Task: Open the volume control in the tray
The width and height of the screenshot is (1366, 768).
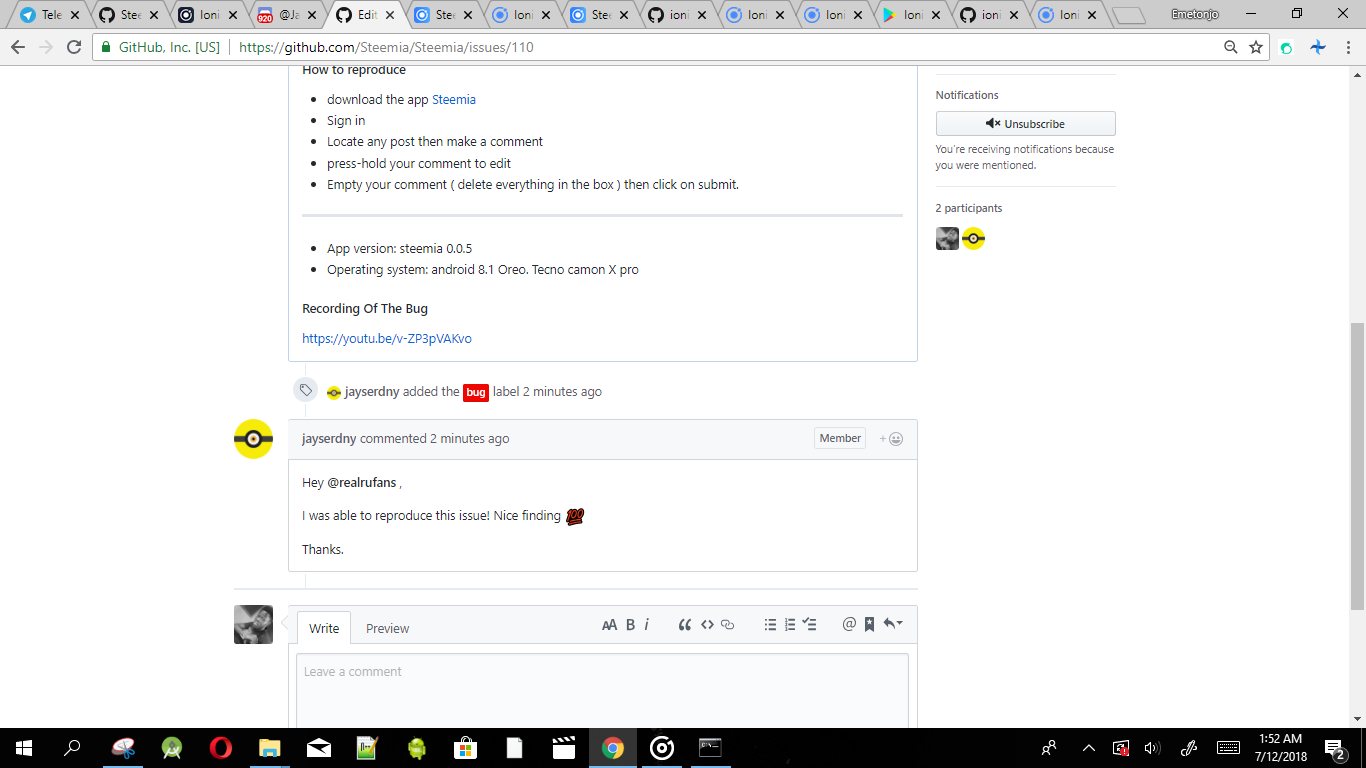Action: coord(1152,748)
